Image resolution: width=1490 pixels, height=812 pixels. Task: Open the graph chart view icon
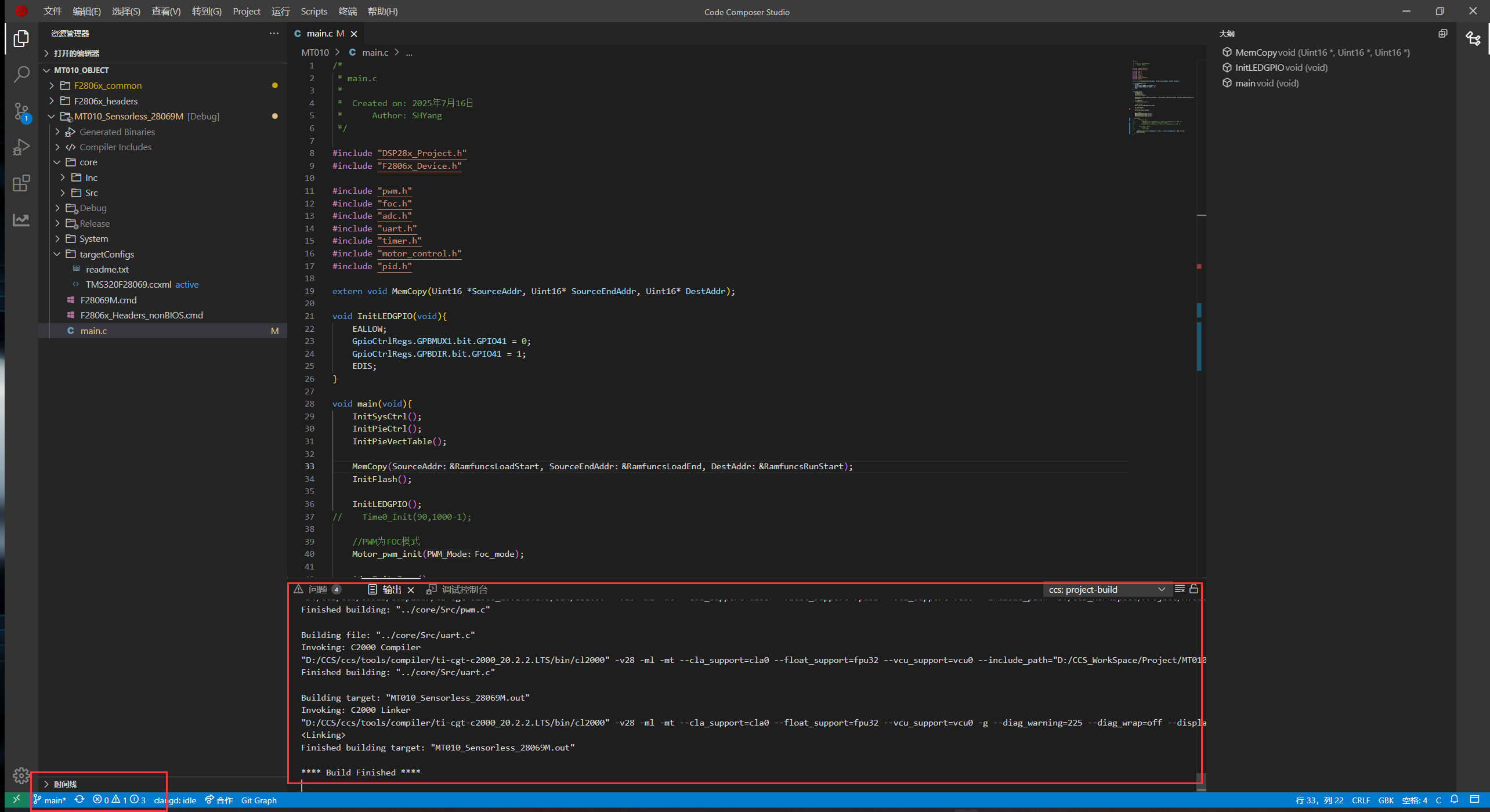(x=21, y=220)
